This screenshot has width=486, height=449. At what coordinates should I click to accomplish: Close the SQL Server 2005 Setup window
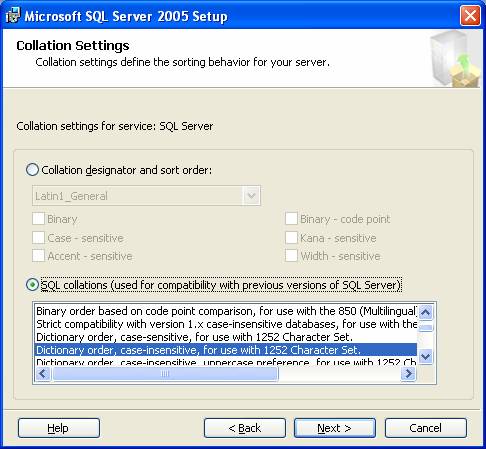[x=470, y=15]
